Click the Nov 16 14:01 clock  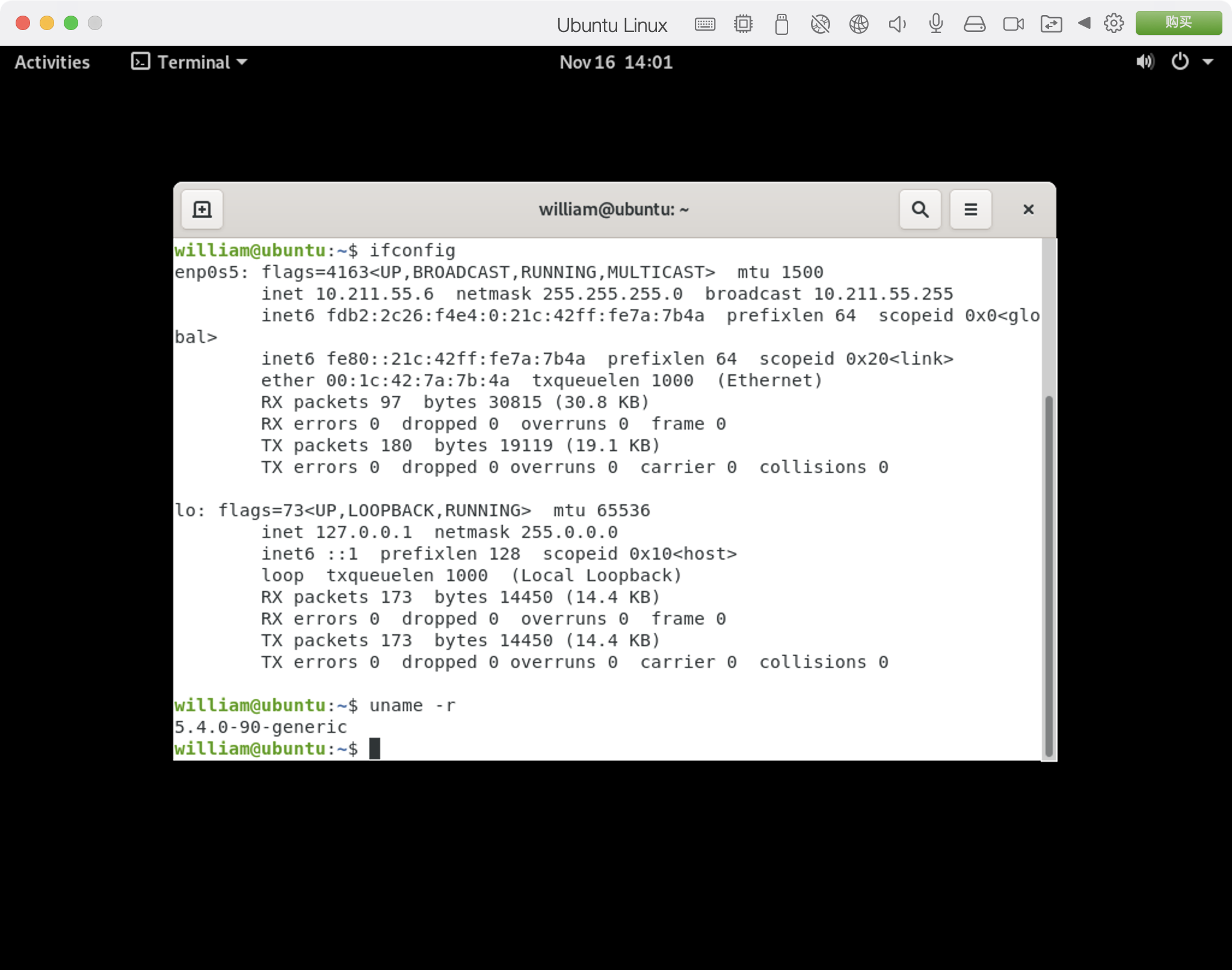click(616, 62)
